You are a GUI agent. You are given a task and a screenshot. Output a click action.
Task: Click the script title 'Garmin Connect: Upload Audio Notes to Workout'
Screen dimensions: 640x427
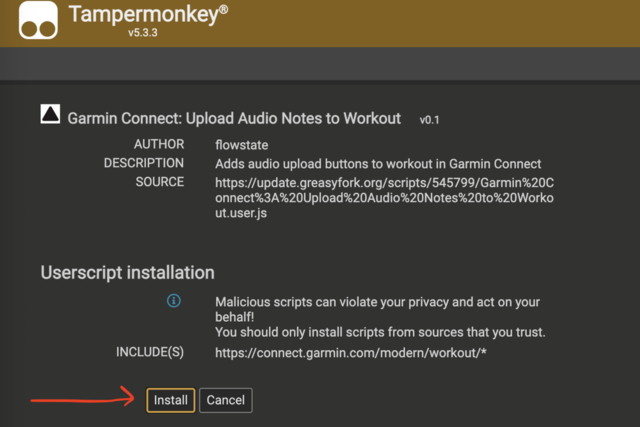tap(234, 118)
